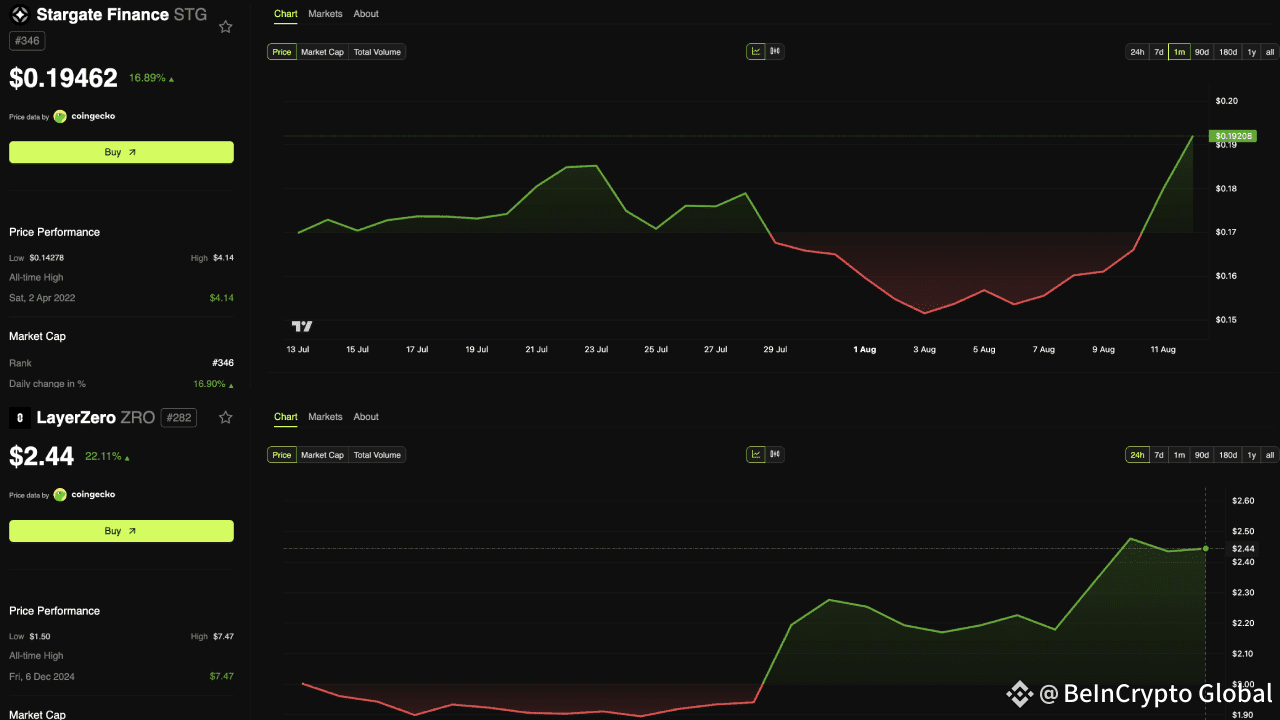
Task: Click the Stargate Finance logo icon
Action: tap(19, 15)
